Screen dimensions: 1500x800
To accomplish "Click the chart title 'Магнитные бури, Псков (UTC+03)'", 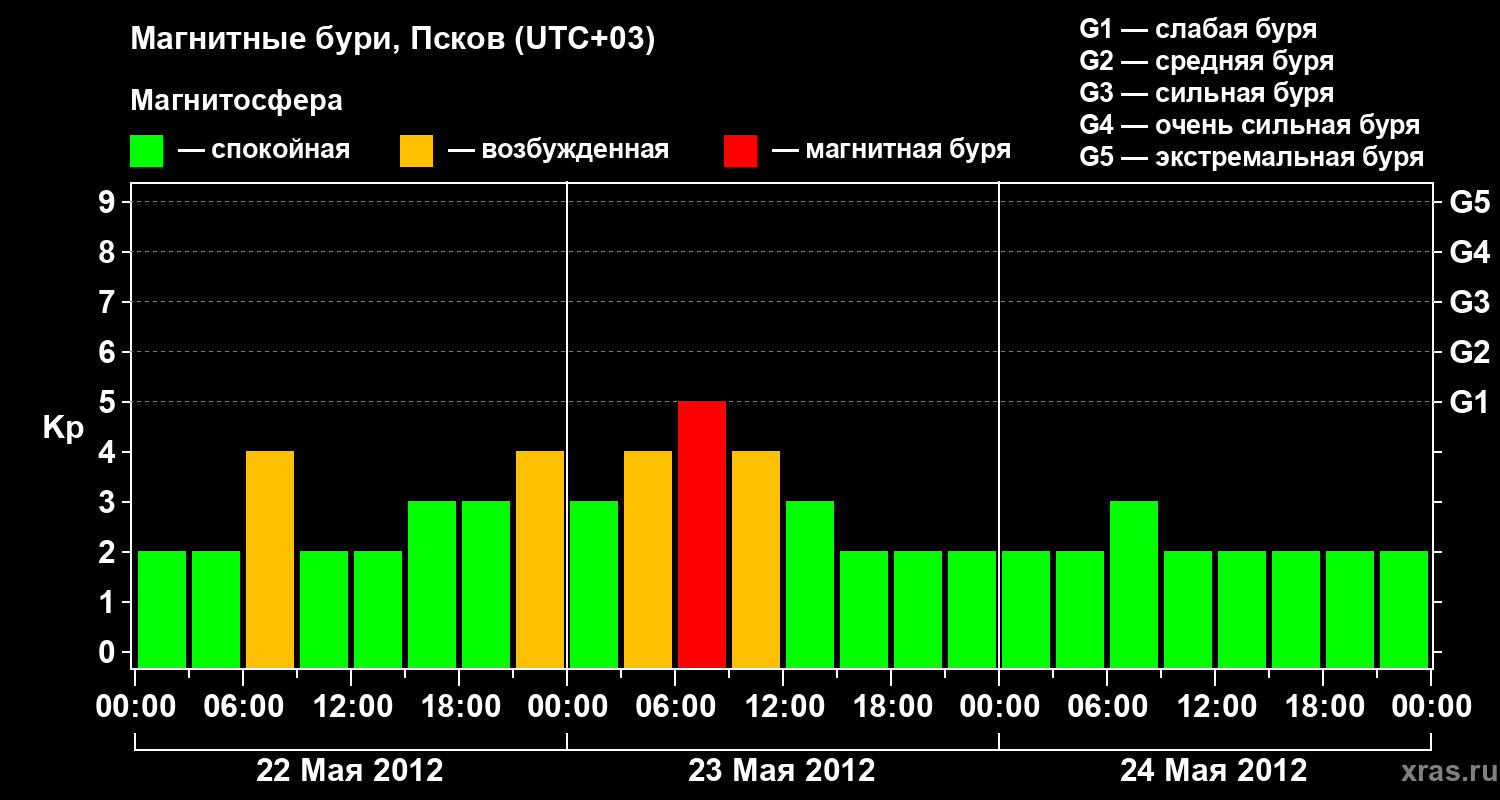I will pyautogui.click(x=393, y=40).
